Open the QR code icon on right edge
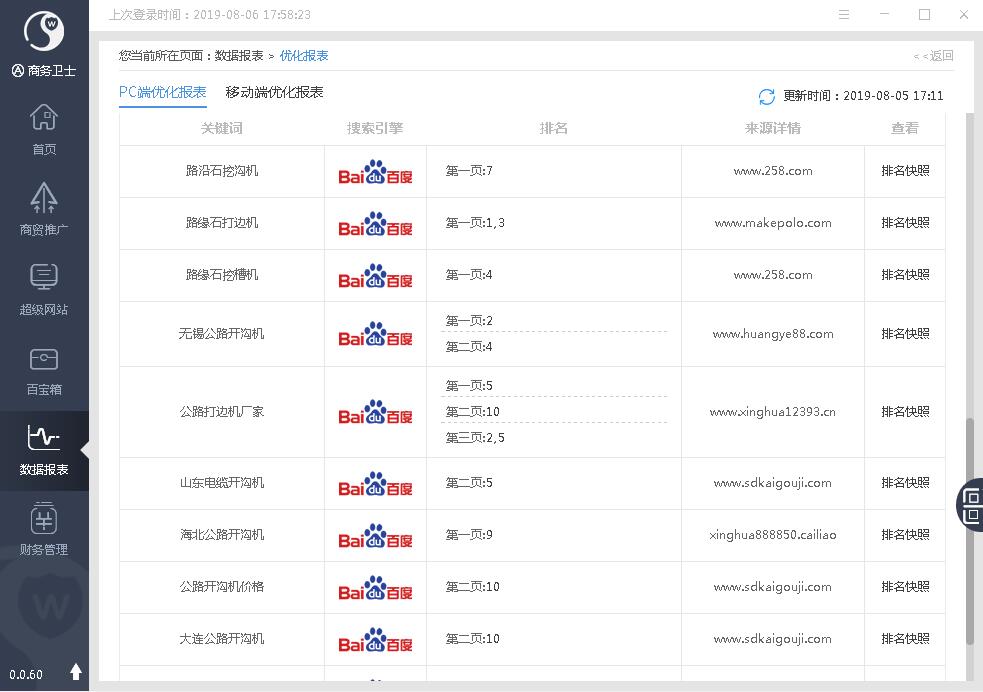Viewport: 983px width, 692px height. (971, 504)
